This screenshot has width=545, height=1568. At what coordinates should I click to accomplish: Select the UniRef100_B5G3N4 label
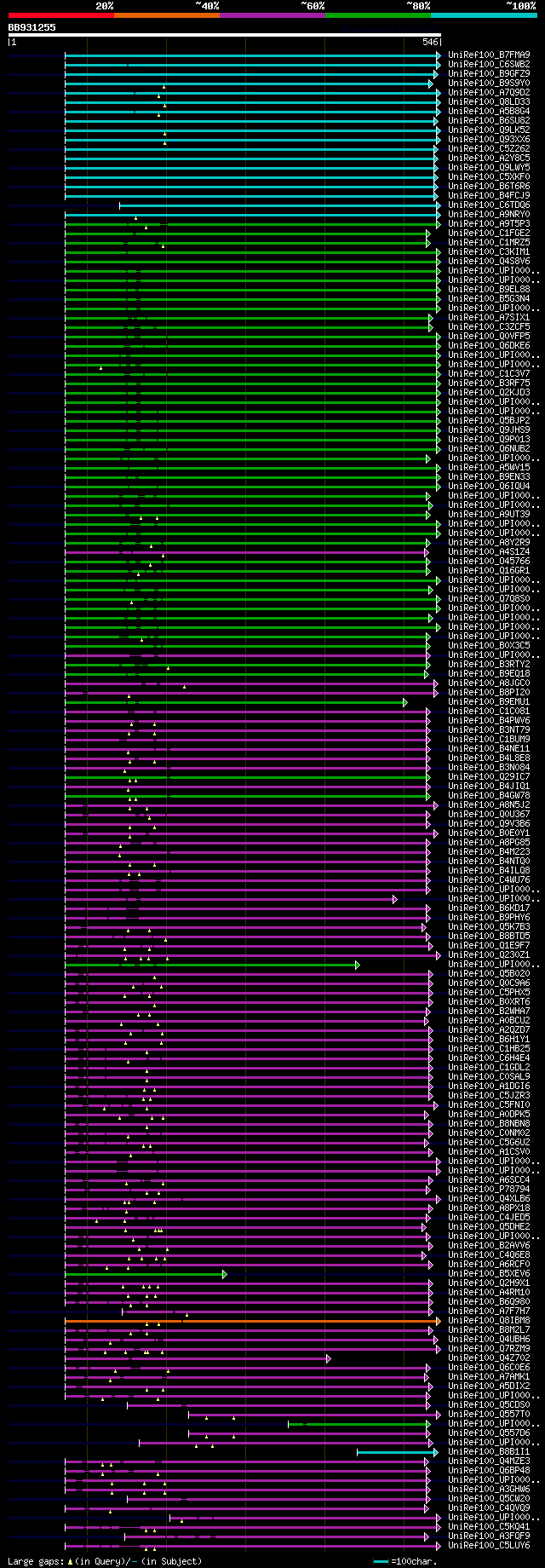pyautogui.click(x=489, y=299)
